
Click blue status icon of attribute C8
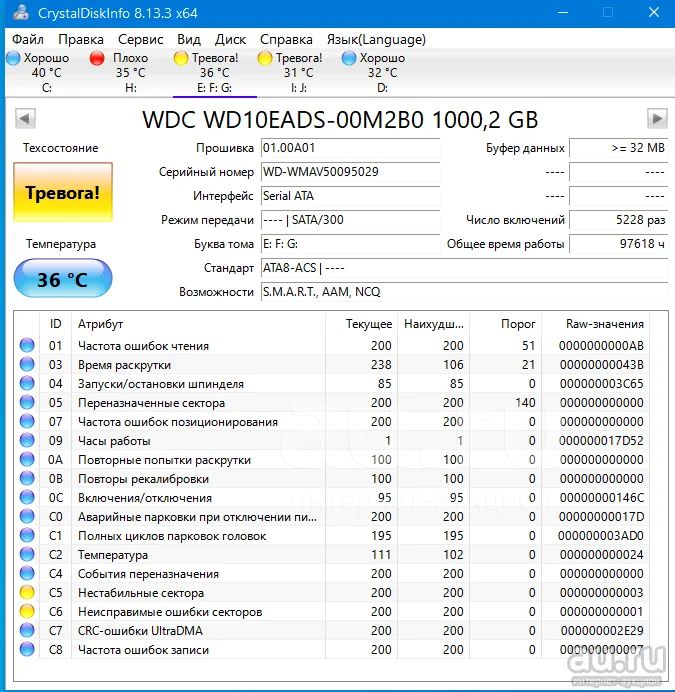pos(27,649)
